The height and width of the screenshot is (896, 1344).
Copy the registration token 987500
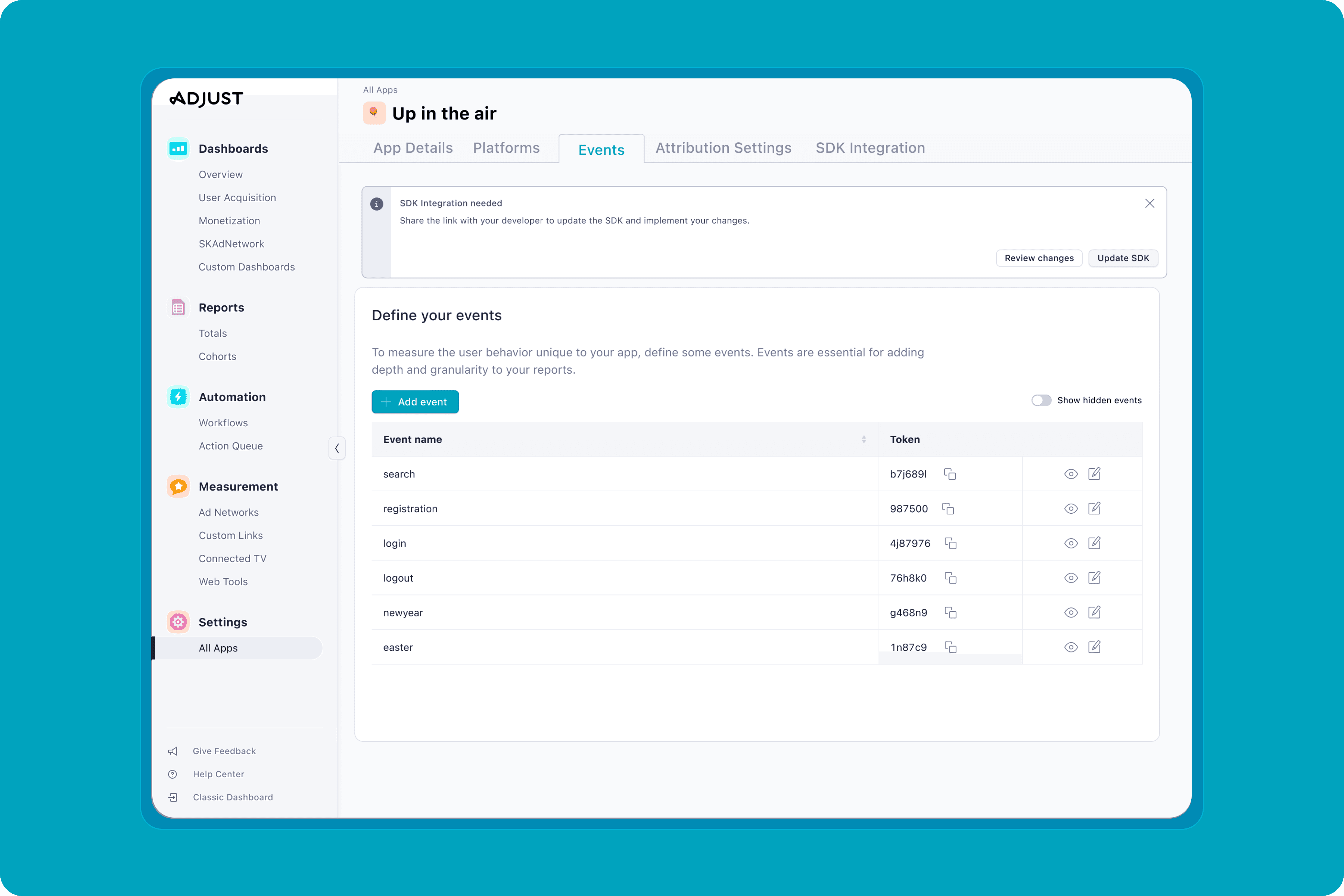tap(948, 508)
